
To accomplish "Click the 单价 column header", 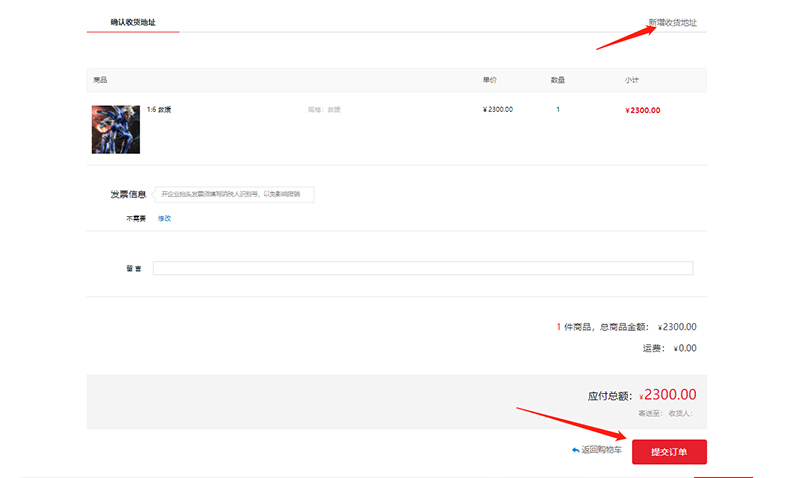I will pos(490,80).
